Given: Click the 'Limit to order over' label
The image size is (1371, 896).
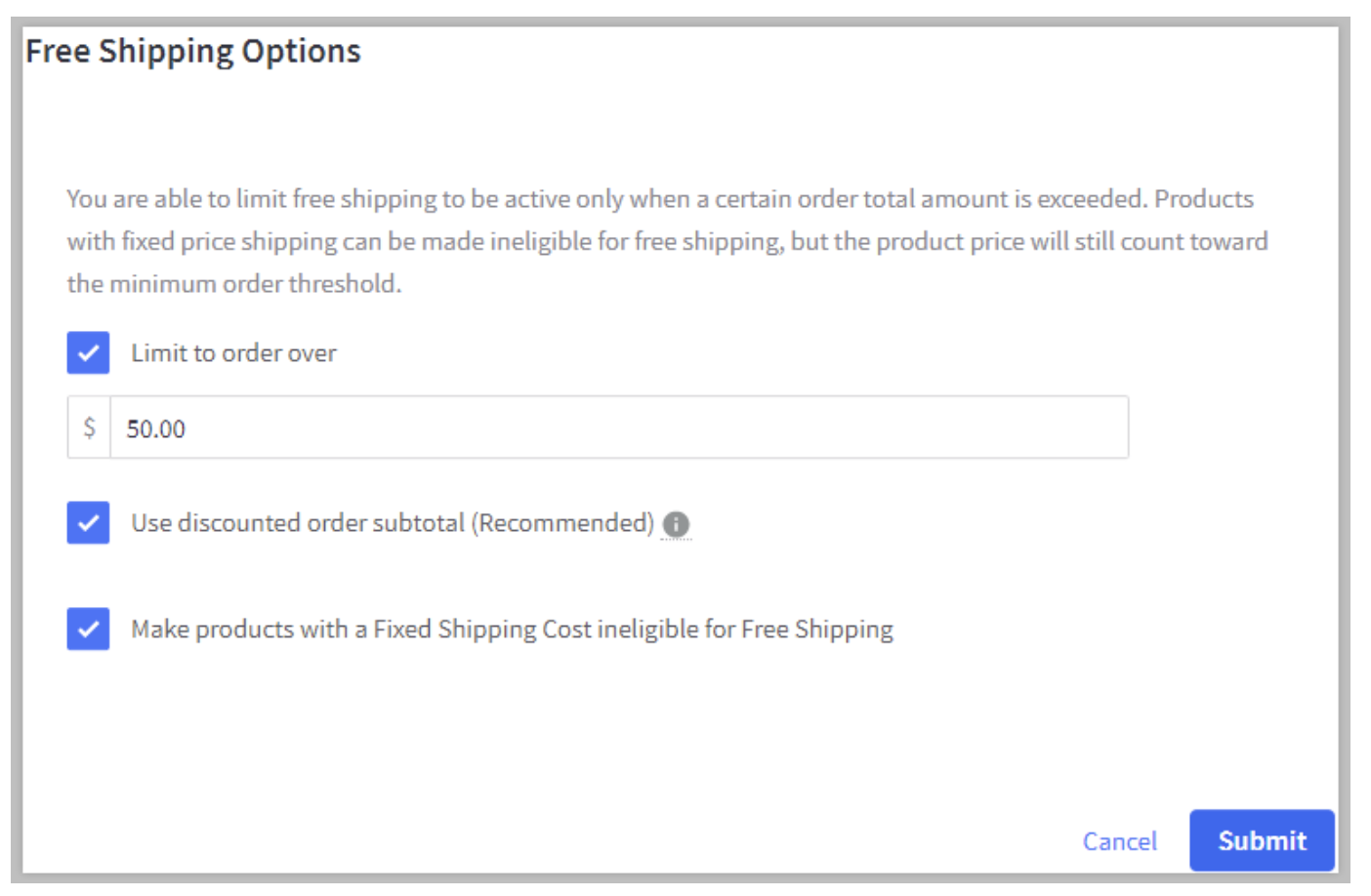Looking at the screenshot, I should click(x=233, y=353).
